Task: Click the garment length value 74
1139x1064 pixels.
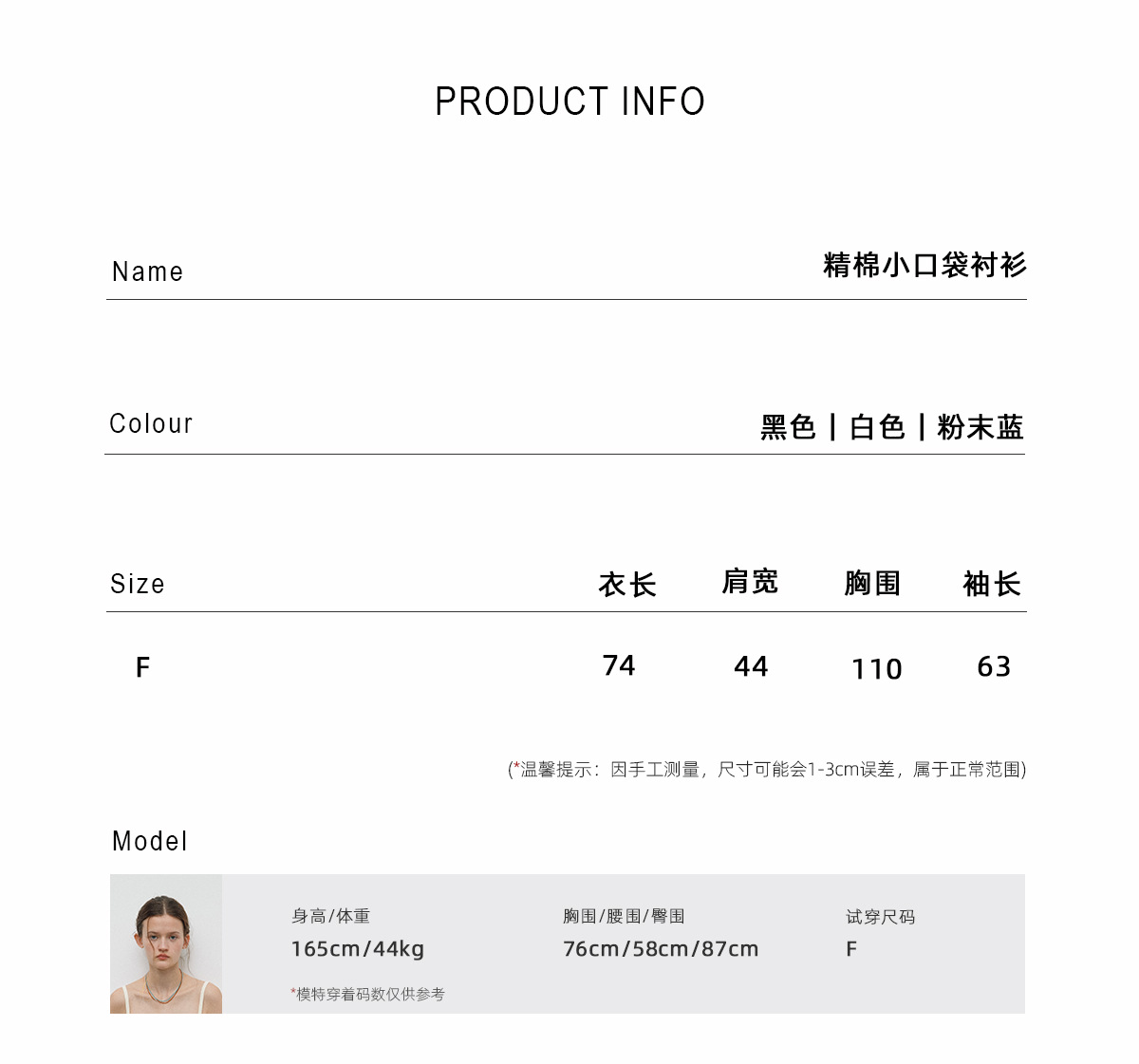Action: tap(619, 665)
